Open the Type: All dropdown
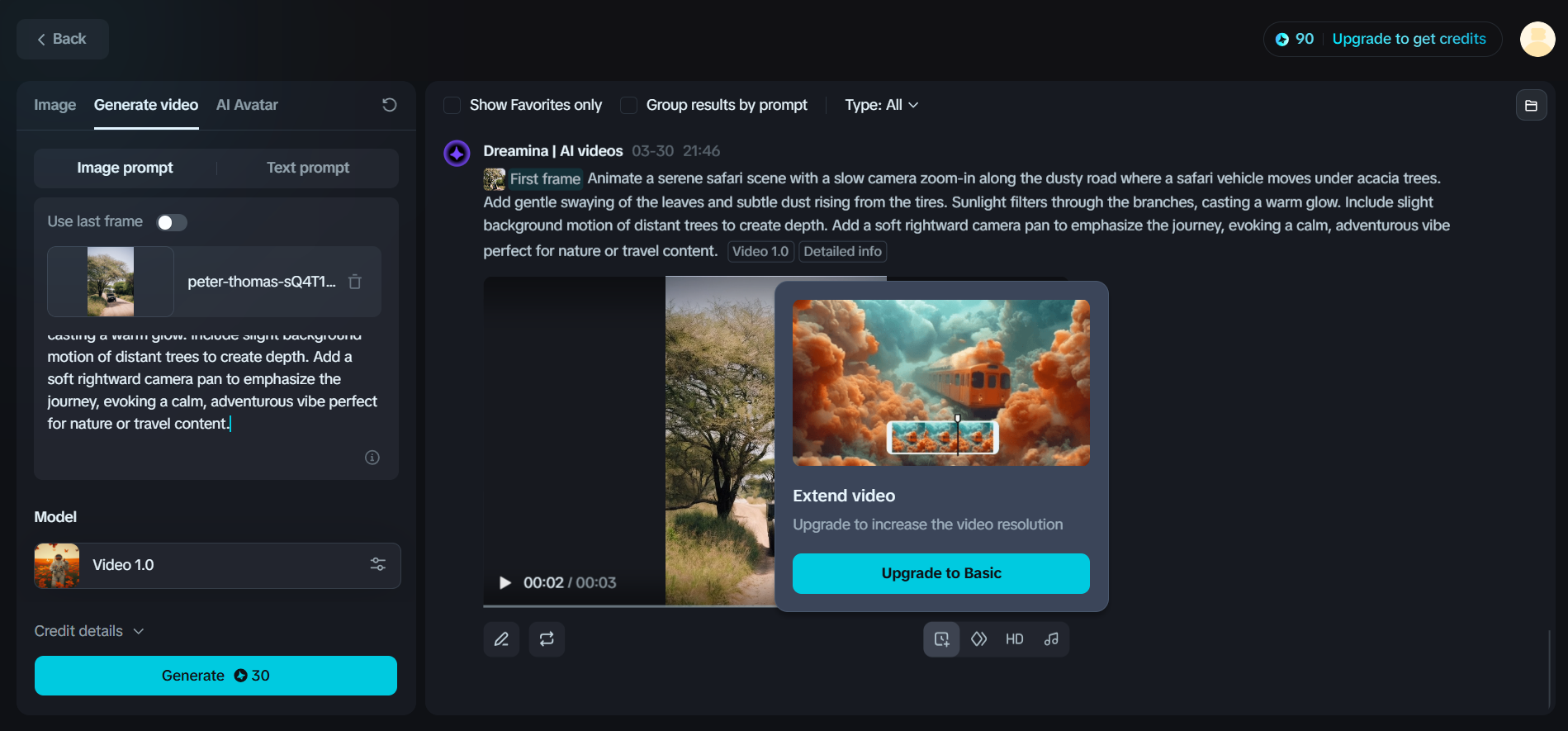 pos(881,105)
